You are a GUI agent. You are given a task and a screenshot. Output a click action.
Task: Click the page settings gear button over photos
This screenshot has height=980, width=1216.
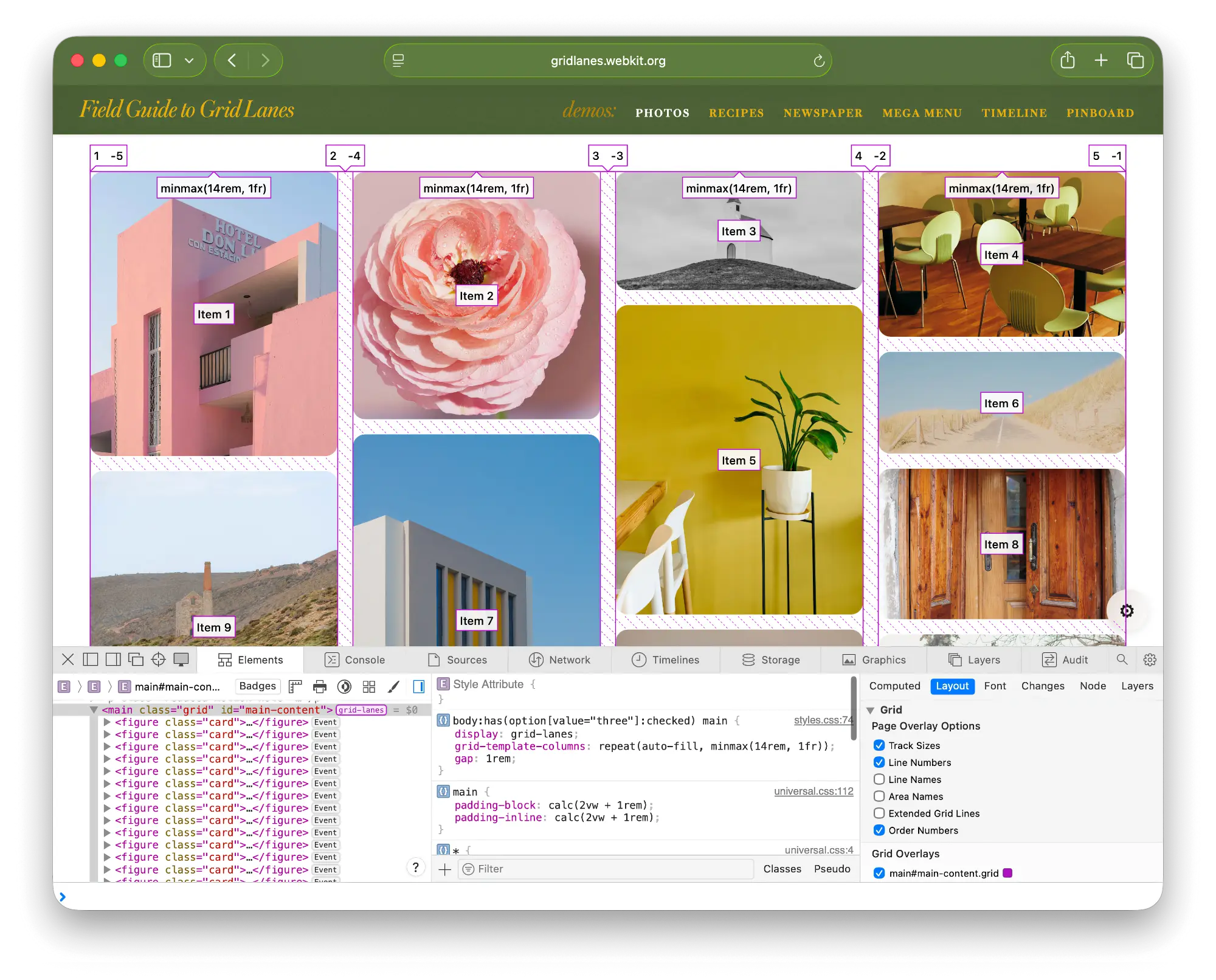click(1127, 611)
